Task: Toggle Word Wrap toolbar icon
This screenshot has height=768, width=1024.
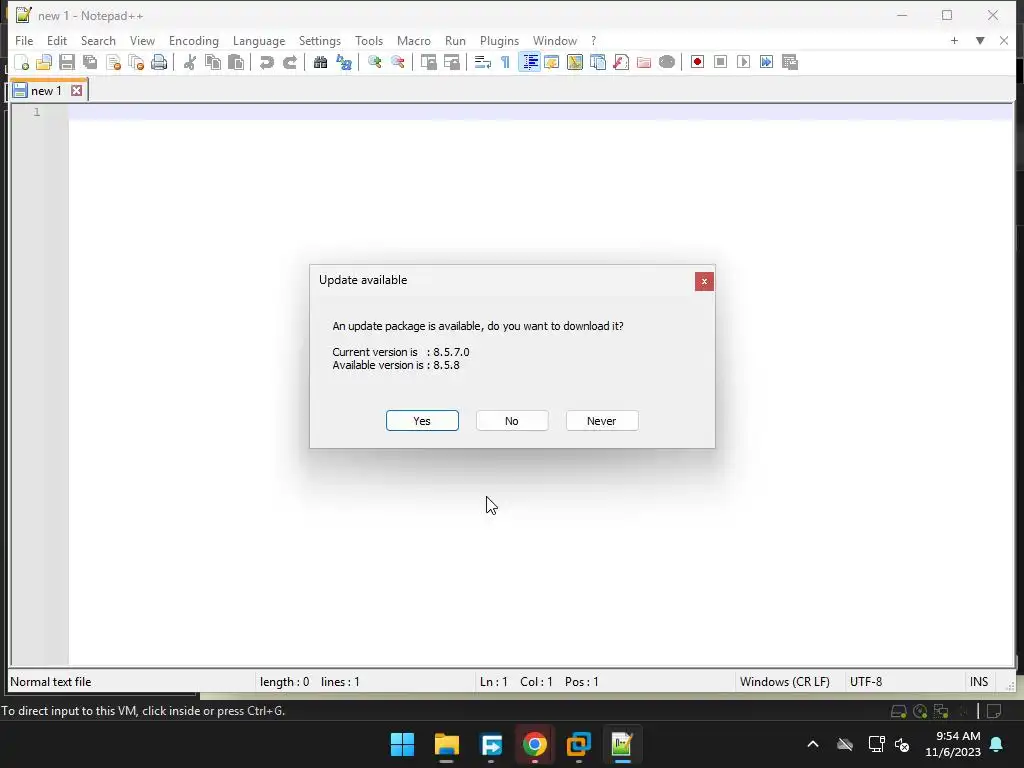Action: (x=483, y=62)
